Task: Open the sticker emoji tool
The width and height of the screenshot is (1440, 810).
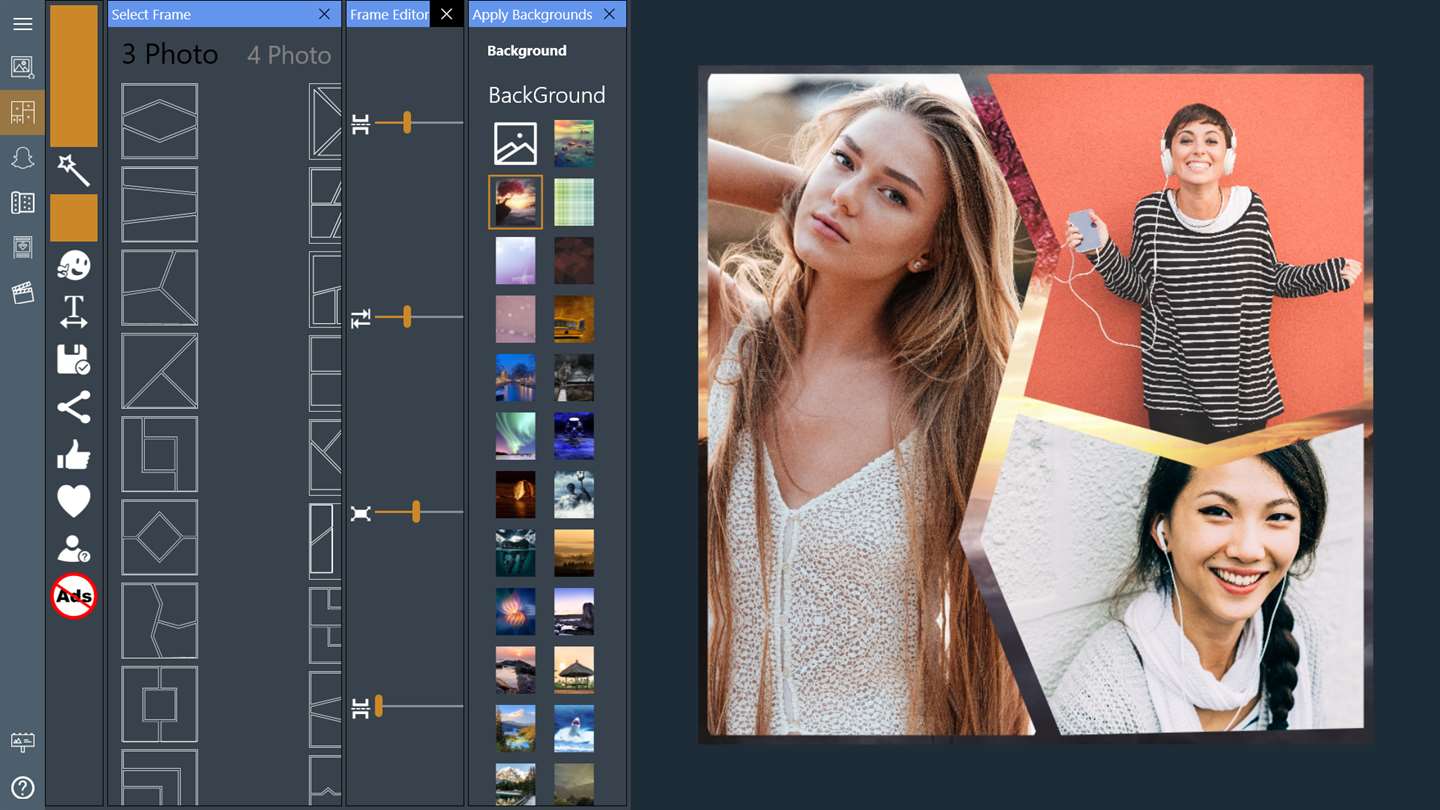Action: [74, 265]
